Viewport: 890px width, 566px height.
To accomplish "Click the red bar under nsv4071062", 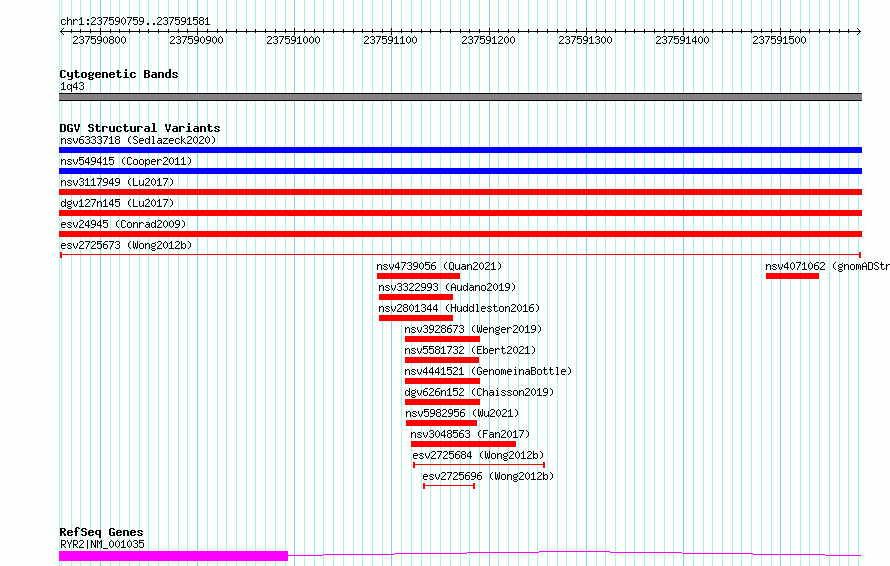I will (x=792, y=276).
